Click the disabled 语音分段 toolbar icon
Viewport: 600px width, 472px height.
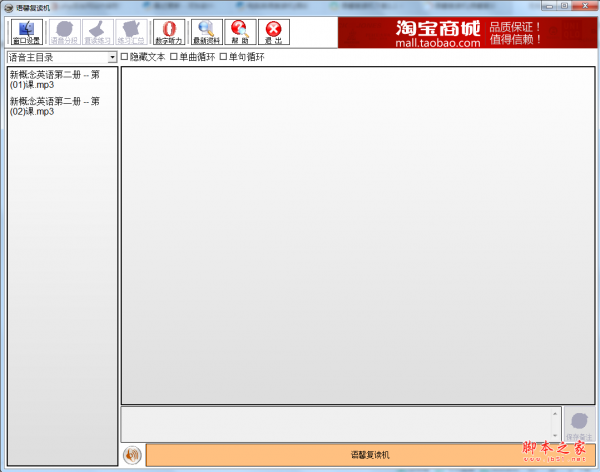[x=64, y=32]
